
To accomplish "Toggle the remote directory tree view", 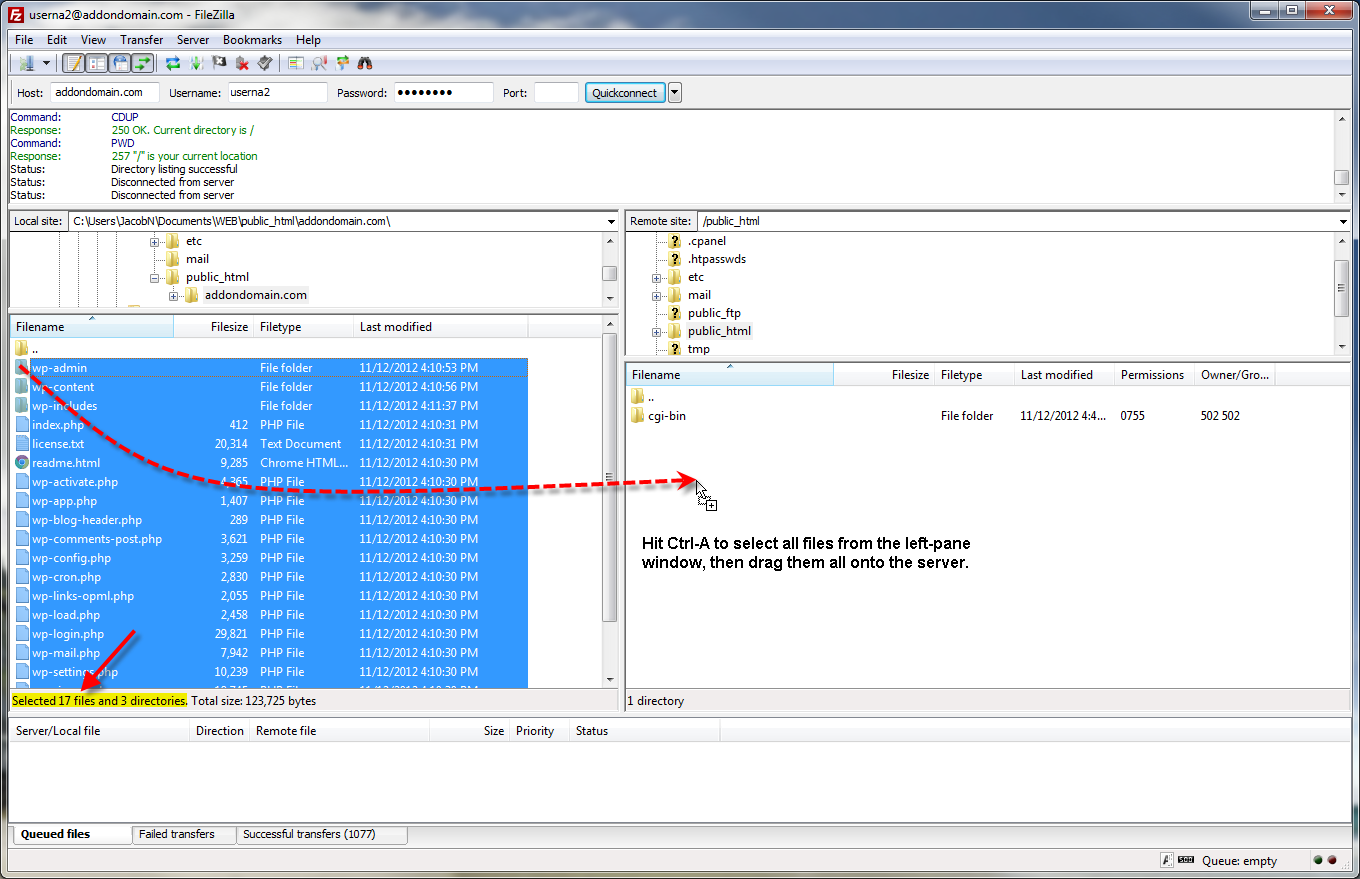I will (120, 63).
